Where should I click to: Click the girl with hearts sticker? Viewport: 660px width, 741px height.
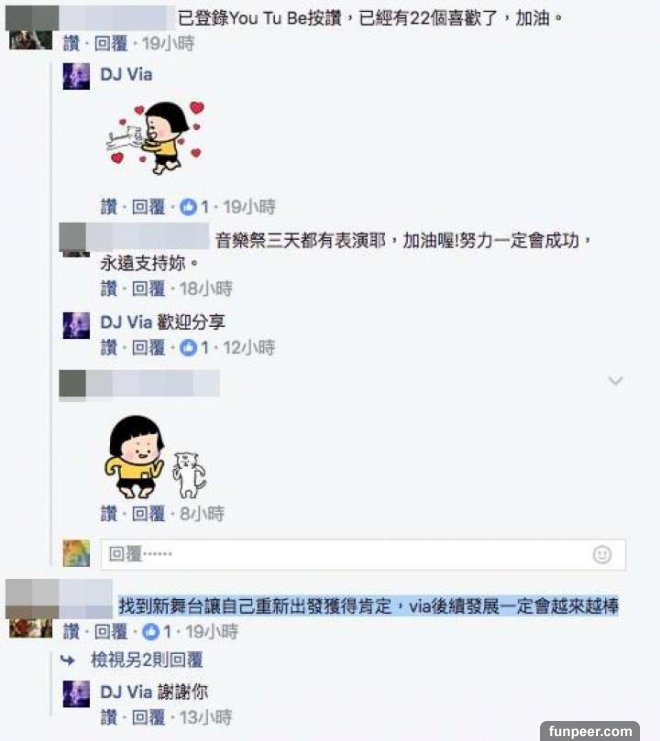click(x=155, y=138)
